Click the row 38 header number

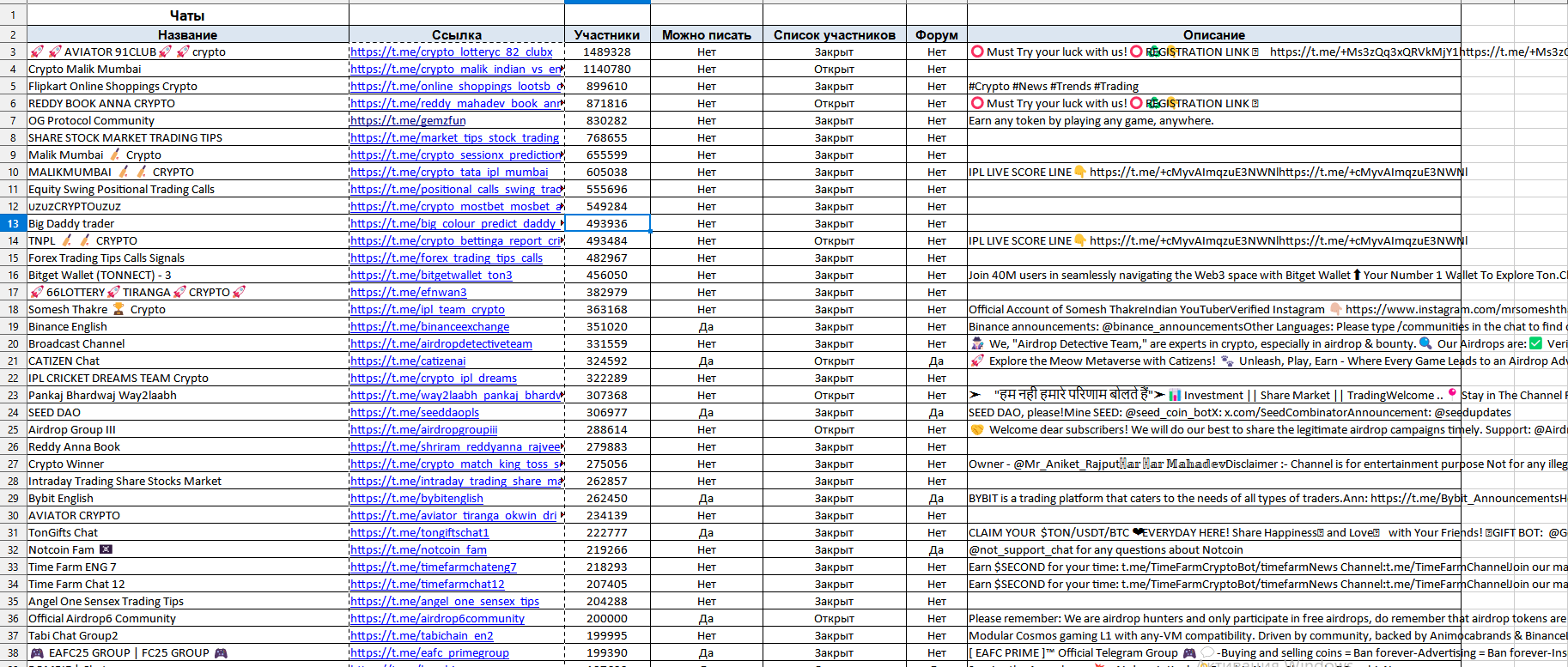click(x=13, y=653)
